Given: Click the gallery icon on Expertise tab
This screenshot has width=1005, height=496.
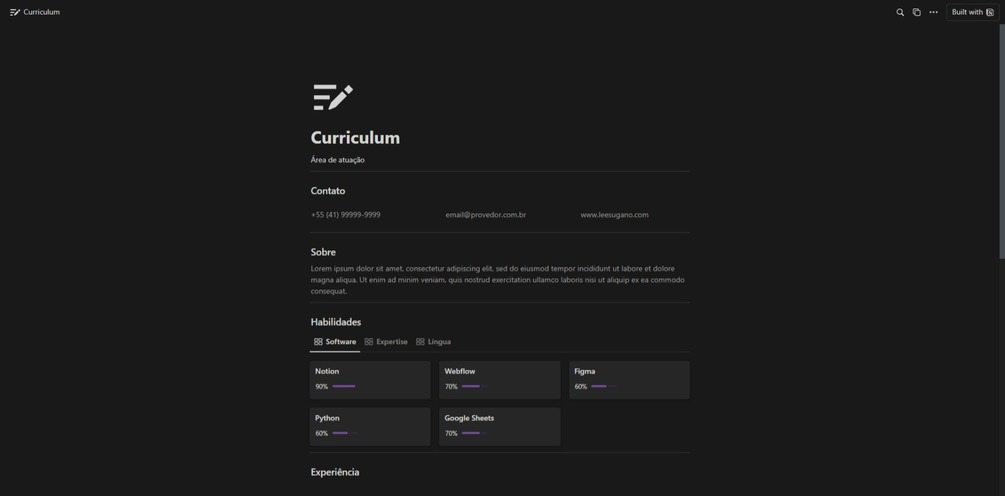Looking at the screenshot, I should click(369, 342).
